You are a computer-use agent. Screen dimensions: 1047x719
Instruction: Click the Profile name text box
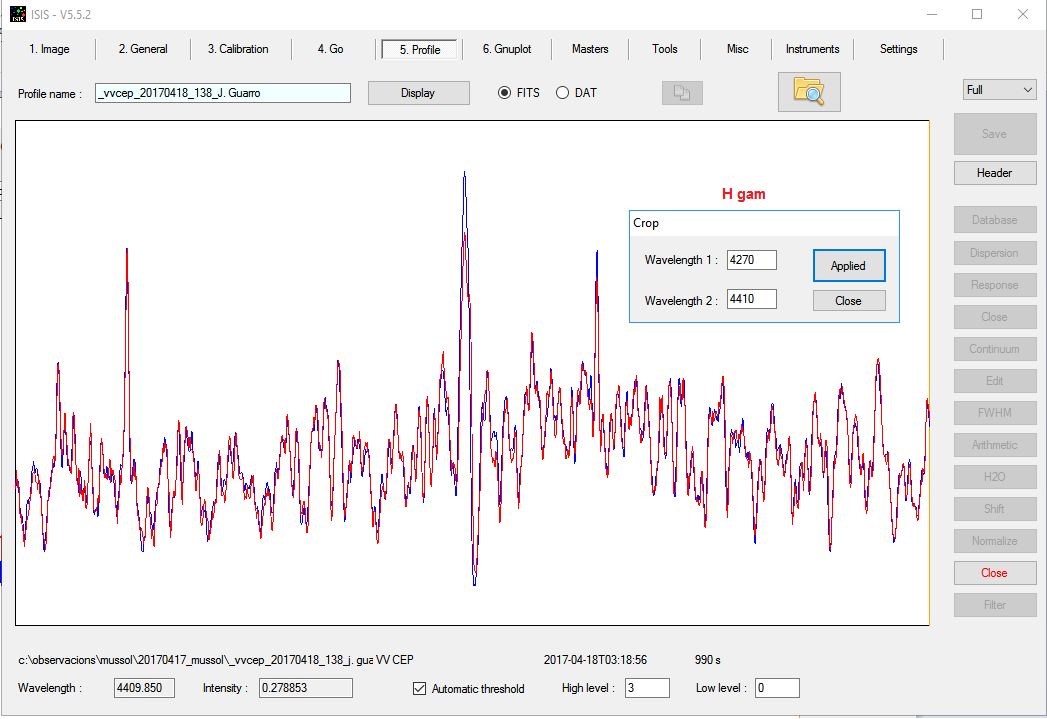pos(223,93)
